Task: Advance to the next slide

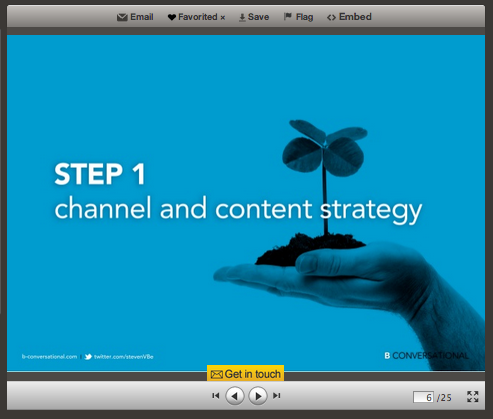Action: pyautogui.click(x=258, y=396)
